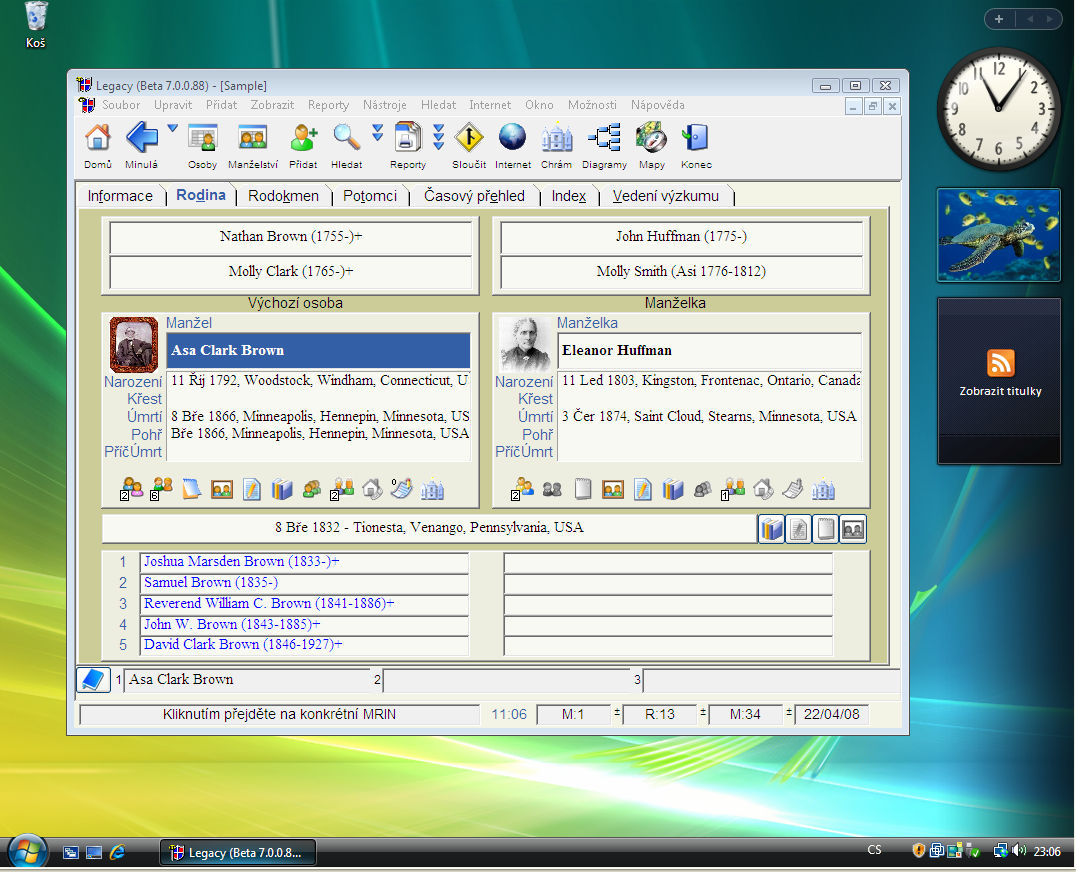Switch to the Vedení výzkumu tab
This screenshot has width=1076, height=872.
[x=666, y=196]
